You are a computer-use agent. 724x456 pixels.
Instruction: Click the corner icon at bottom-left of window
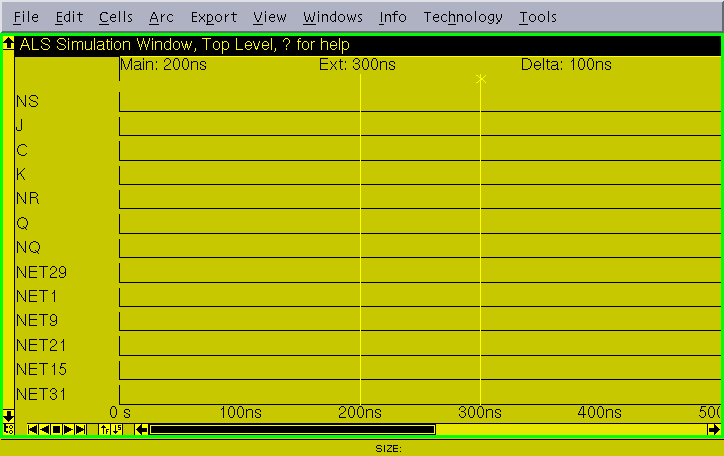pyautogui.click(x=9, y=430)
